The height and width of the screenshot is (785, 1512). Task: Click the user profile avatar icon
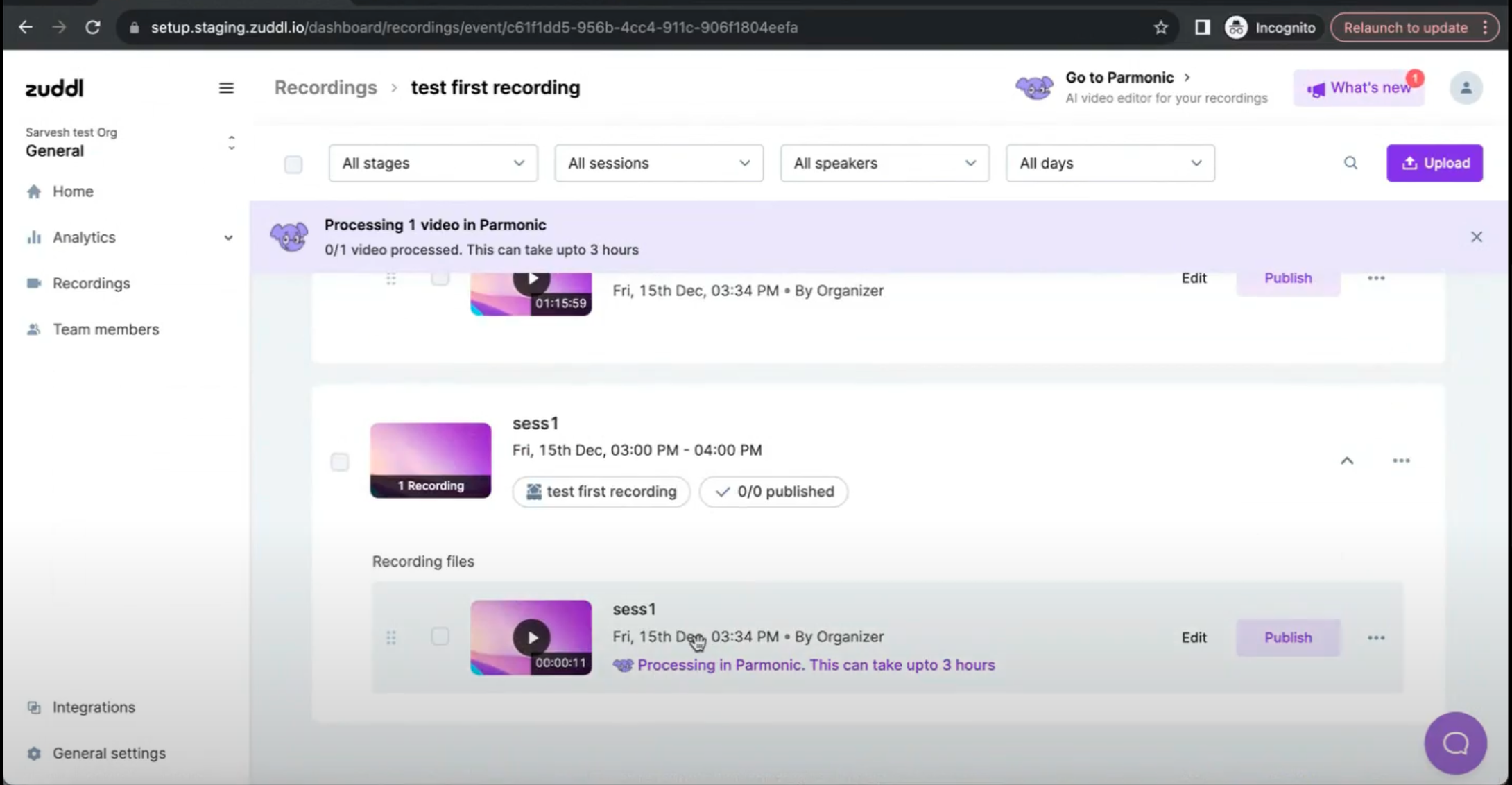(x=1466, y=88)
